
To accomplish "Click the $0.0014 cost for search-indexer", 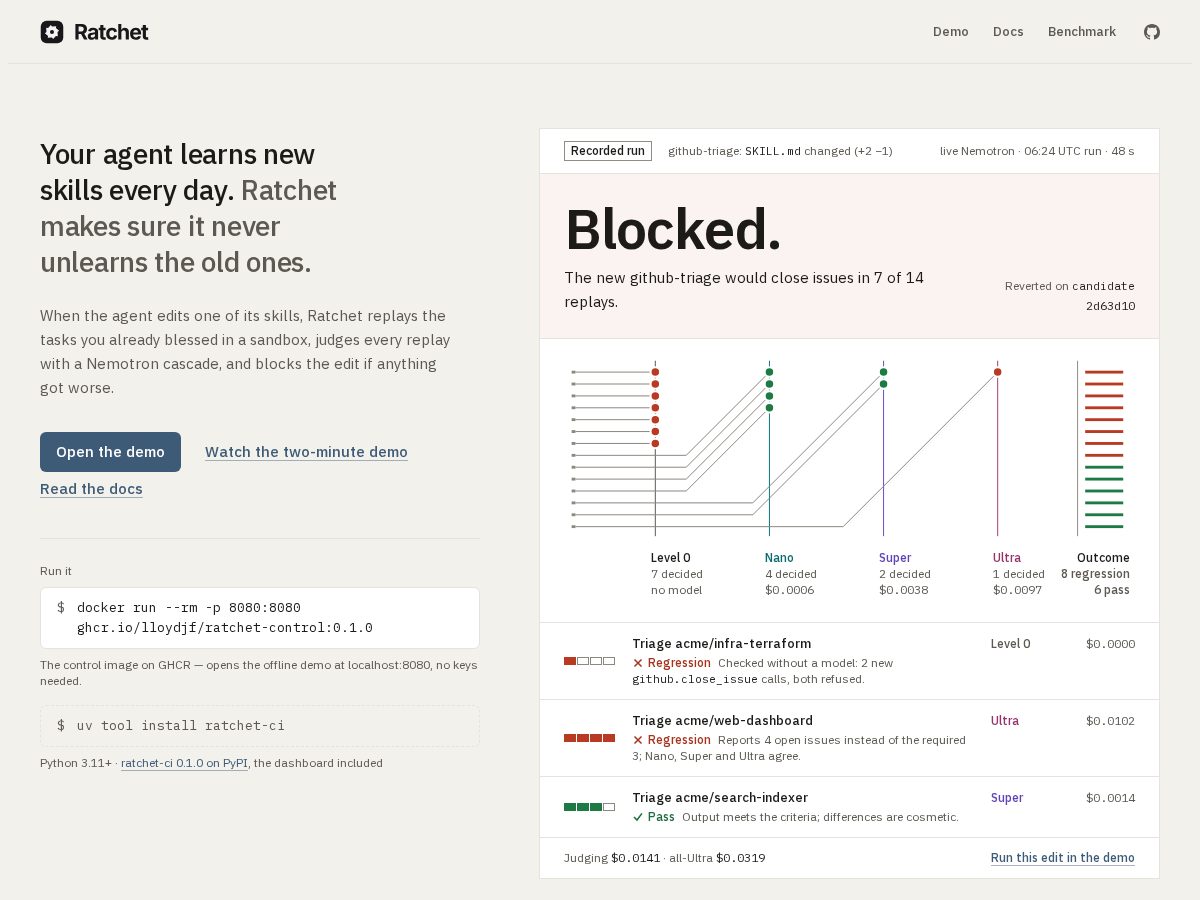I will [x=1110, y=798].
